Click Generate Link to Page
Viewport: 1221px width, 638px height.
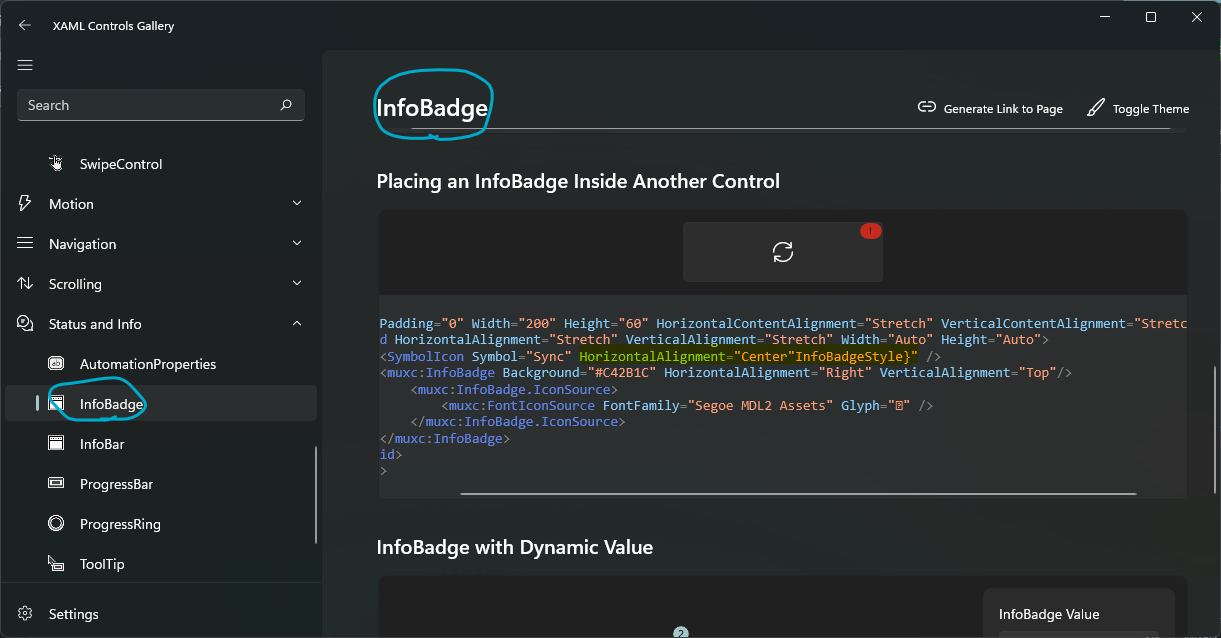point(989,108)
